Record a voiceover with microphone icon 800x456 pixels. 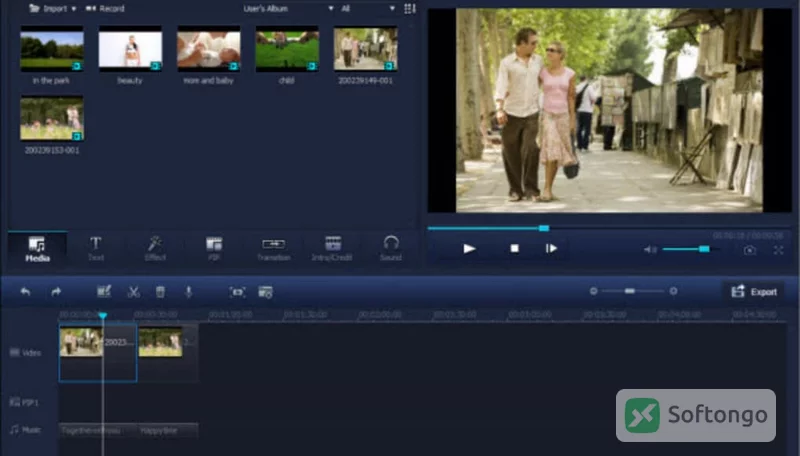[x=188, y=292]
